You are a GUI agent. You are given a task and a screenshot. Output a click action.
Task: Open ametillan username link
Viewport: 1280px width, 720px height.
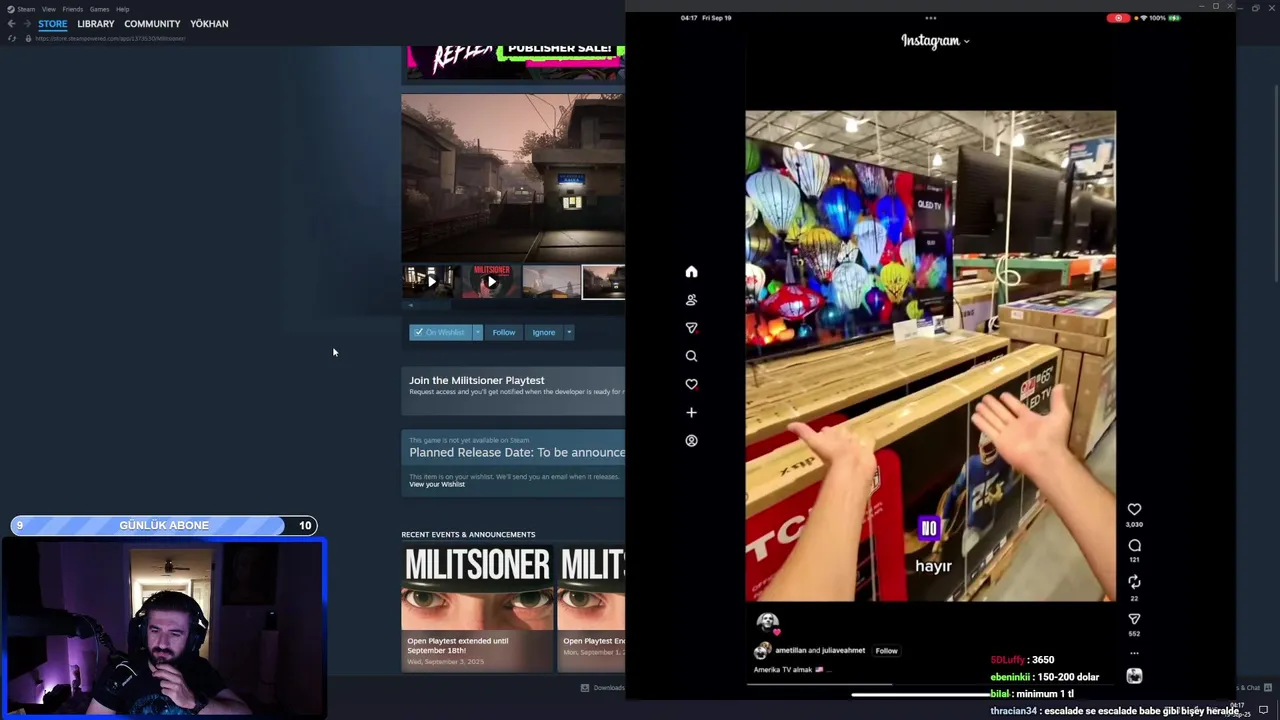pos(790,651)
